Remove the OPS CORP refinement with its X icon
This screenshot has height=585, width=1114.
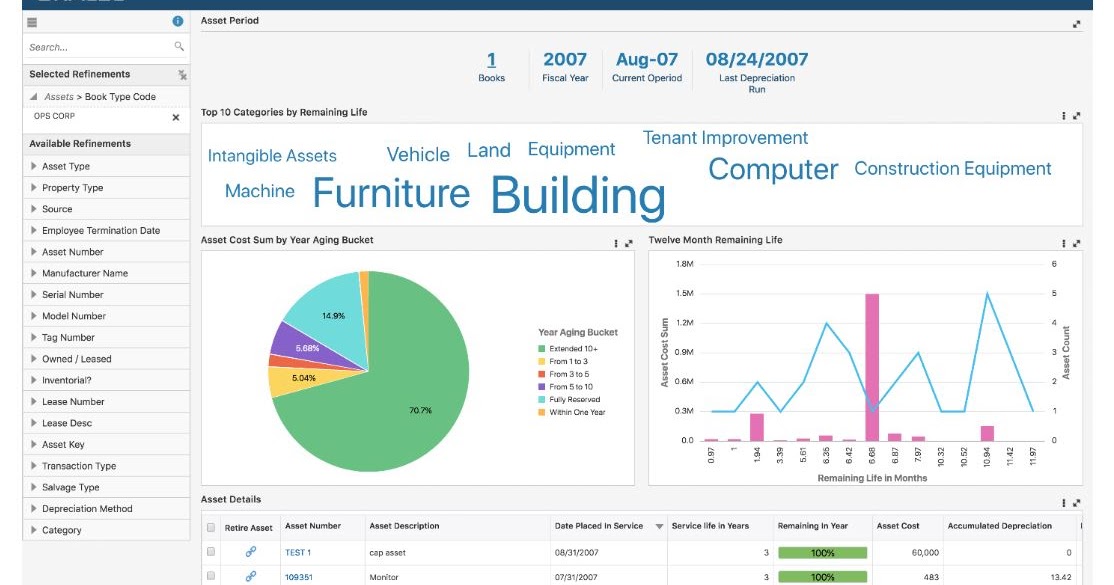[x=174, y=117]
